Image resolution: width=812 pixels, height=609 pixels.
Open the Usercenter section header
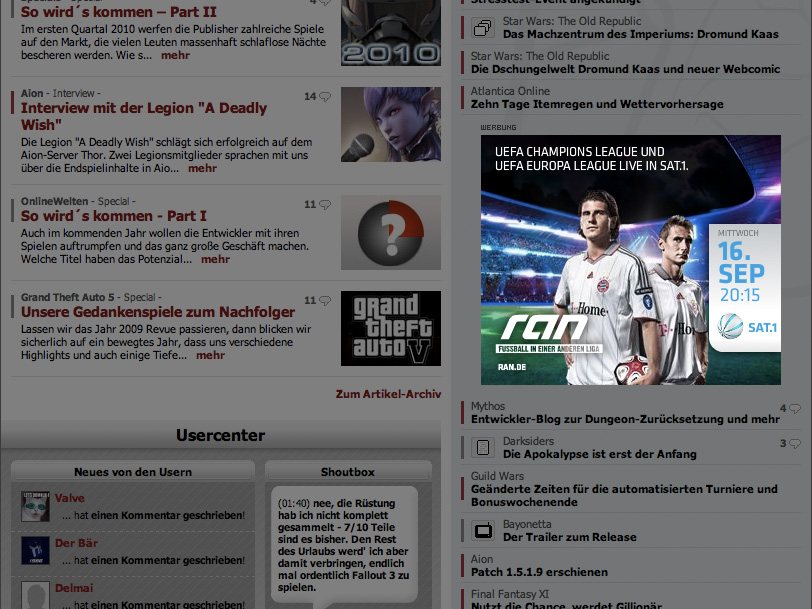[221, 435]
